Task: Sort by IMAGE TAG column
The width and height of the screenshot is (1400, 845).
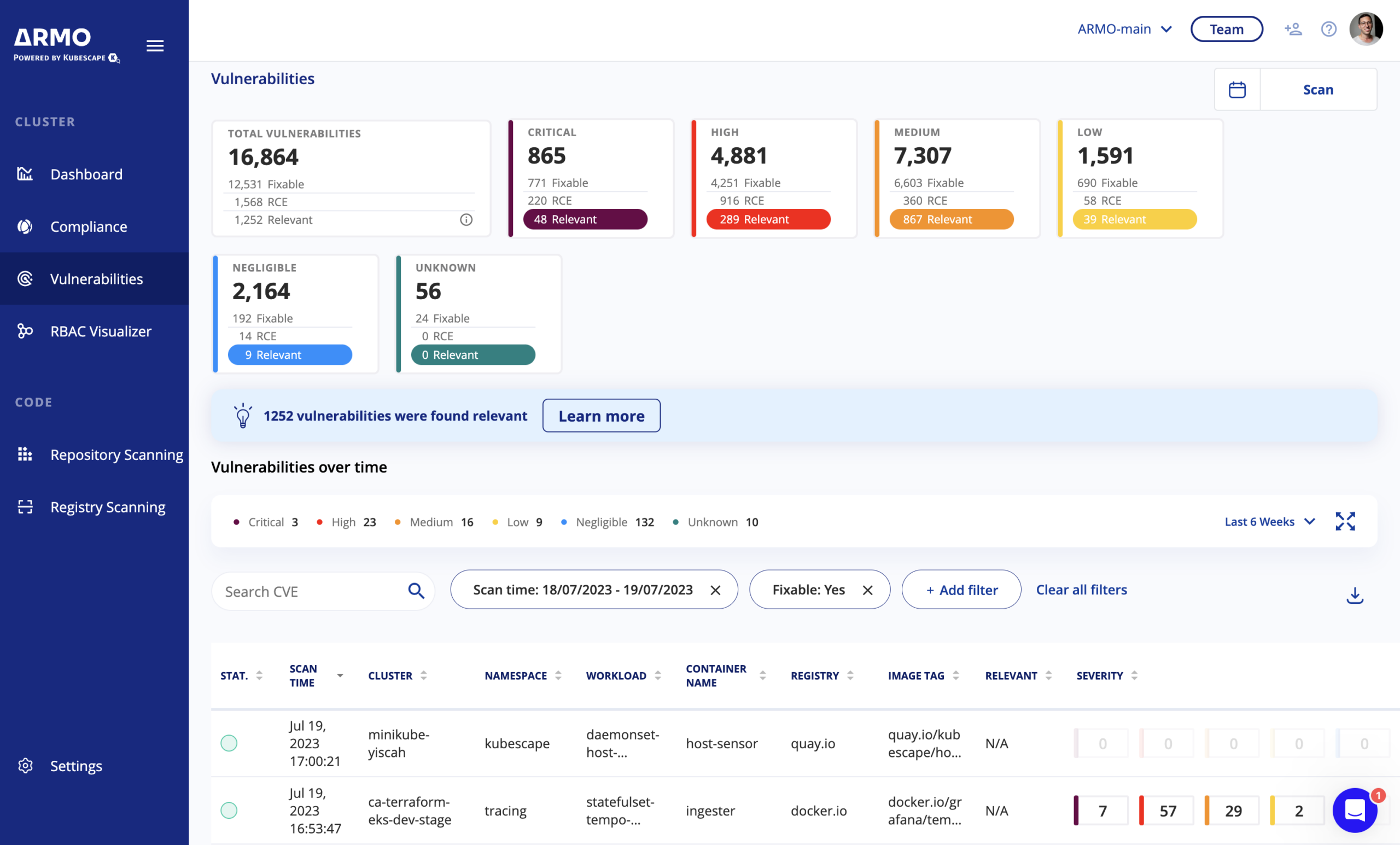Action: (x=923, y=675)
